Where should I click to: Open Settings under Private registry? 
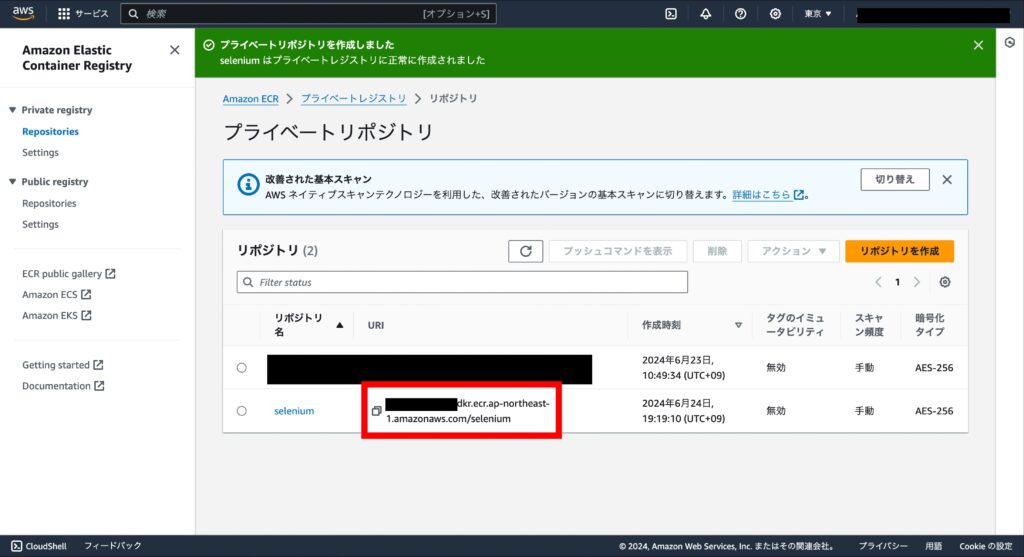40,152
